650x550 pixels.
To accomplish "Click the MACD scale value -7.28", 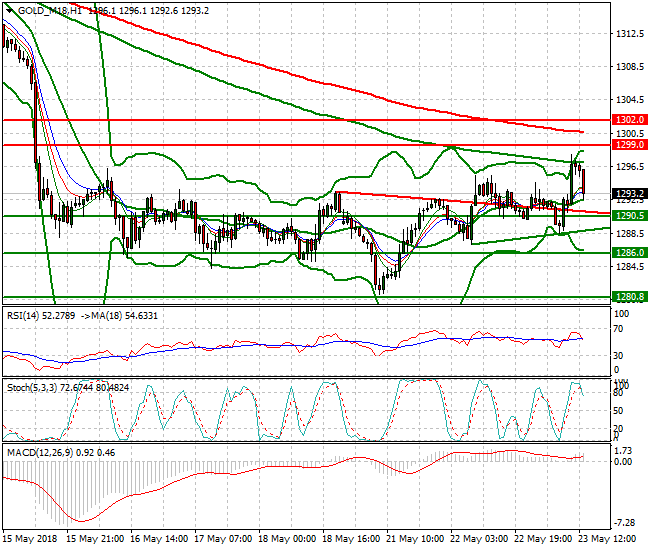I will 625,523.
